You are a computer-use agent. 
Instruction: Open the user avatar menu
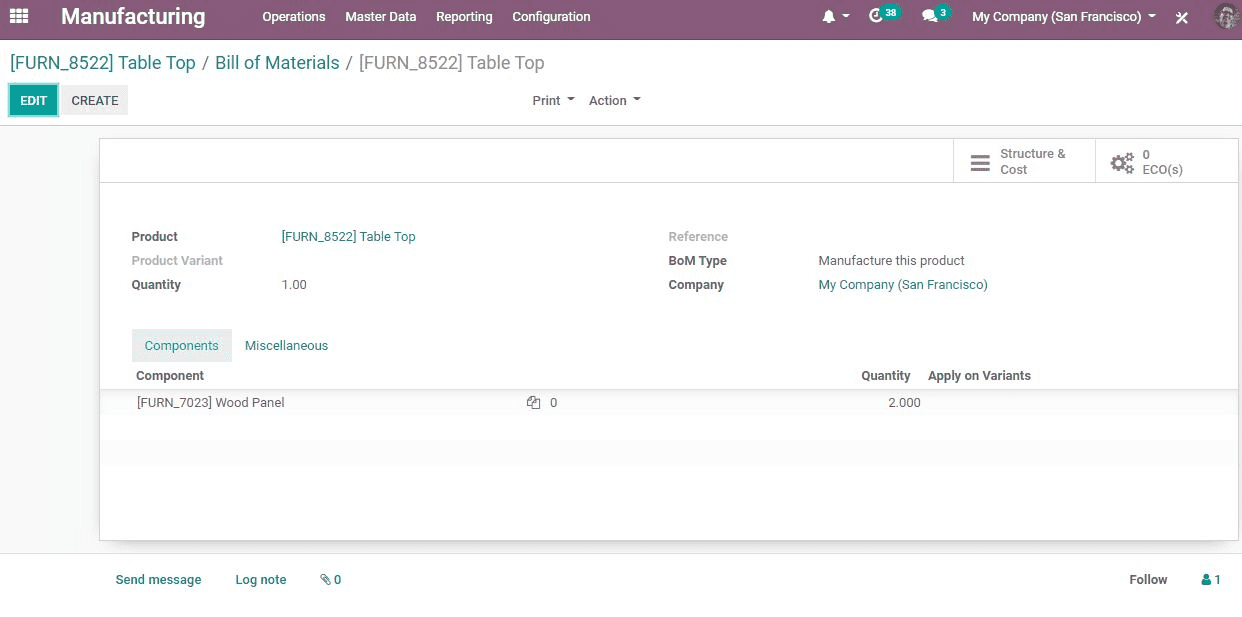(1225, 16)
